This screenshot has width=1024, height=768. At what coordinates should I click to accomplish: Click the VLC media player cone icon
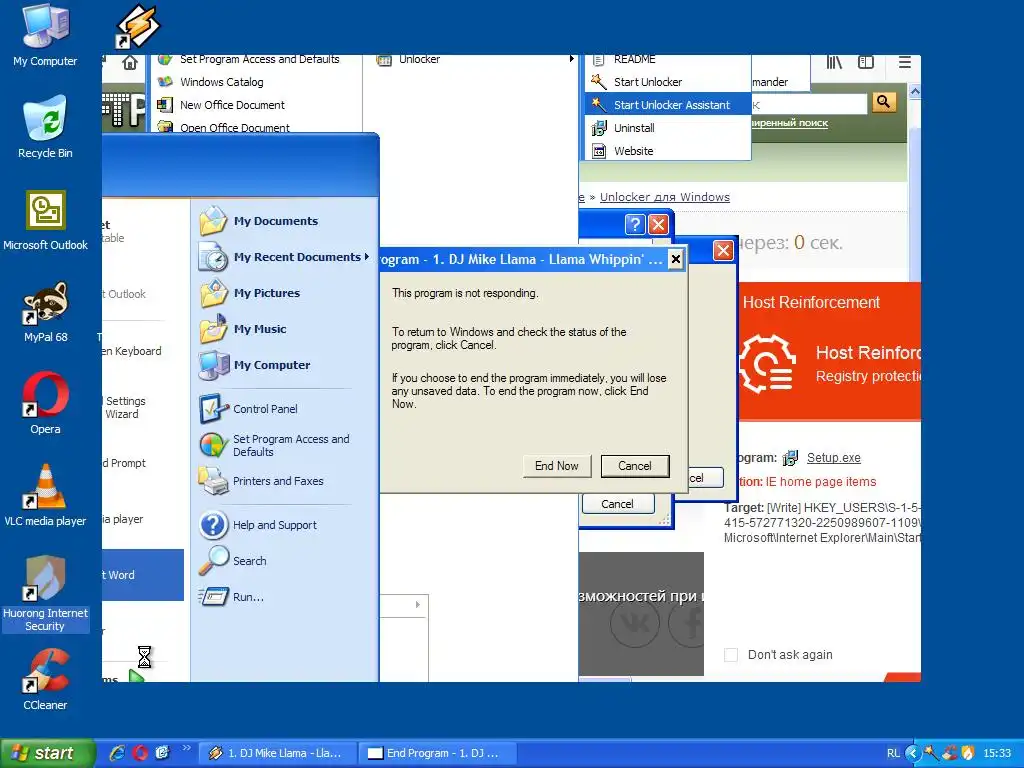[45, 495]
